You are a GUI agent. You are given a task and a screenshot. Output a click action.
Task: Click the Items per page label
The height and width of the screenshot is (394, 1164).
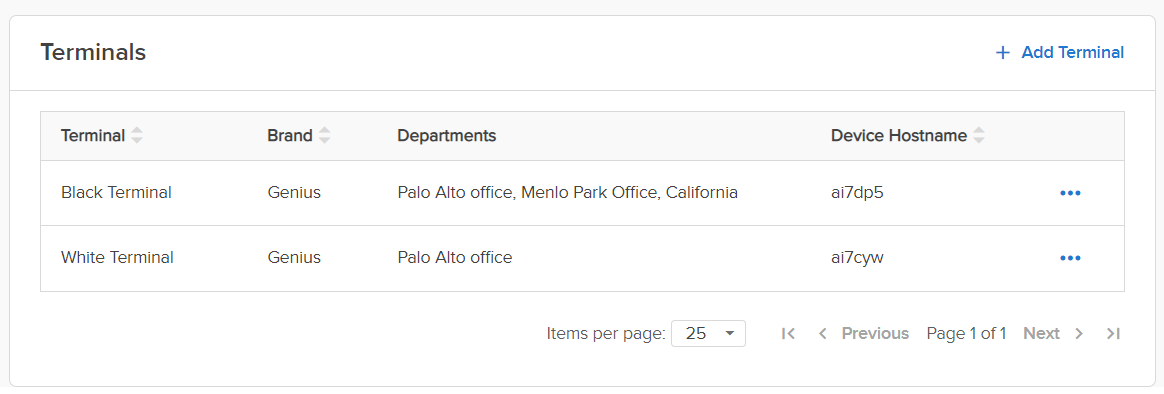(606, 334)
